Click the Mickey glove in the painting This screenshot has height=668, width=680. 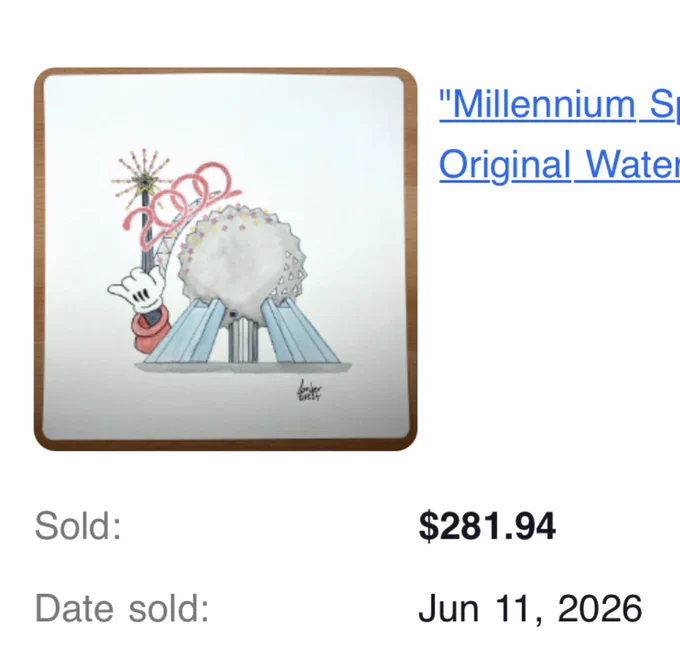[137, 289]
